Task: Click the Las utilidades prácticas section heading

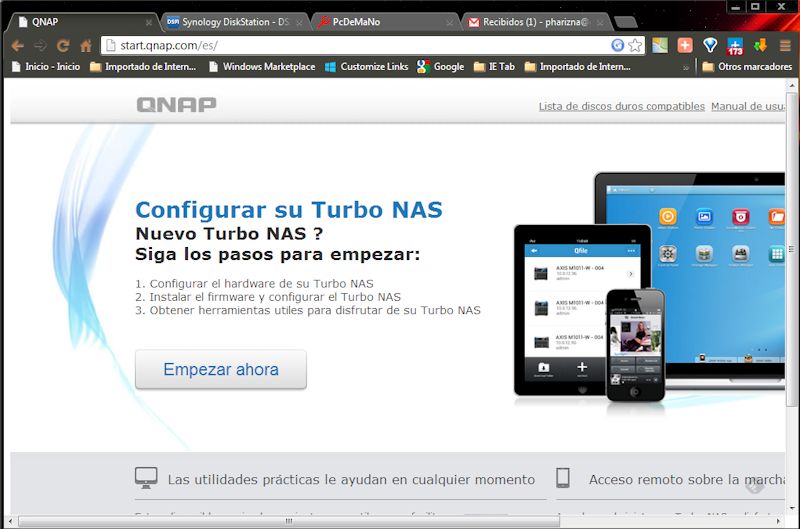Action: tap(351, 480)
